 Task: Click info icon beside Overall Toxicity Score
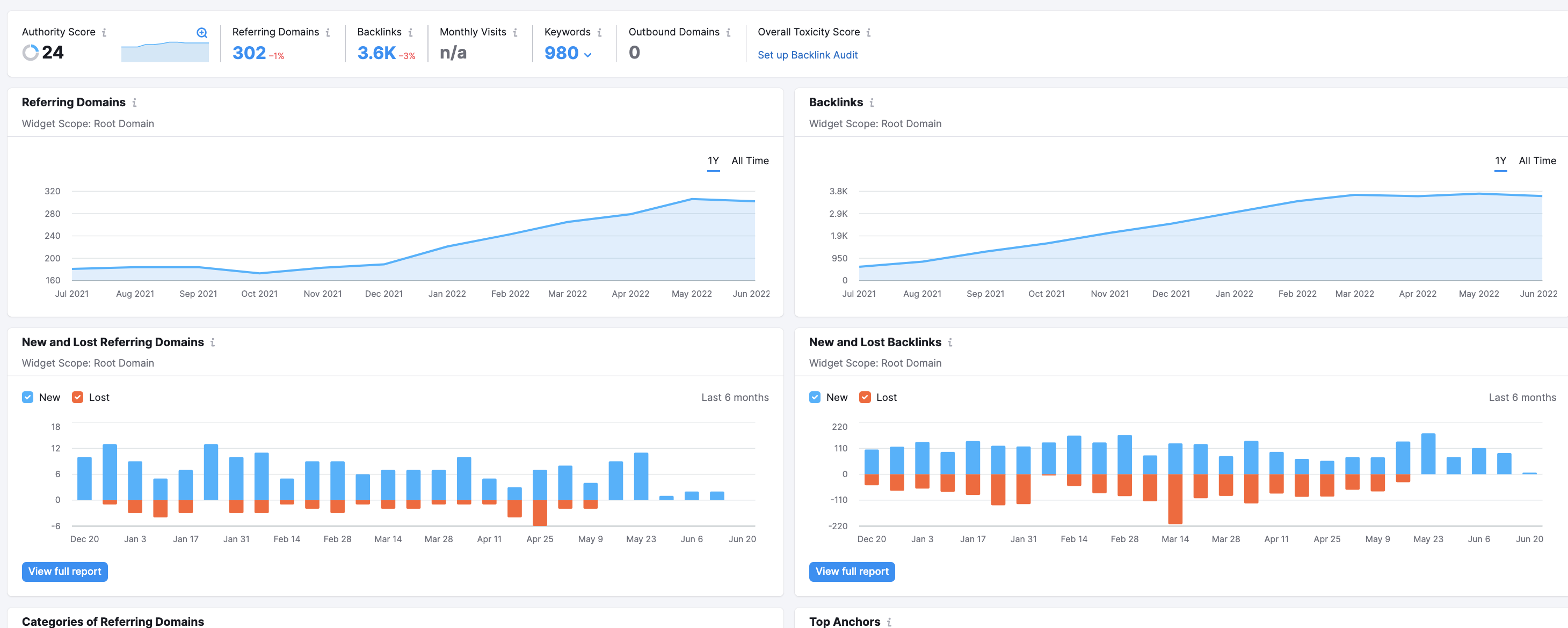(869, 32)
